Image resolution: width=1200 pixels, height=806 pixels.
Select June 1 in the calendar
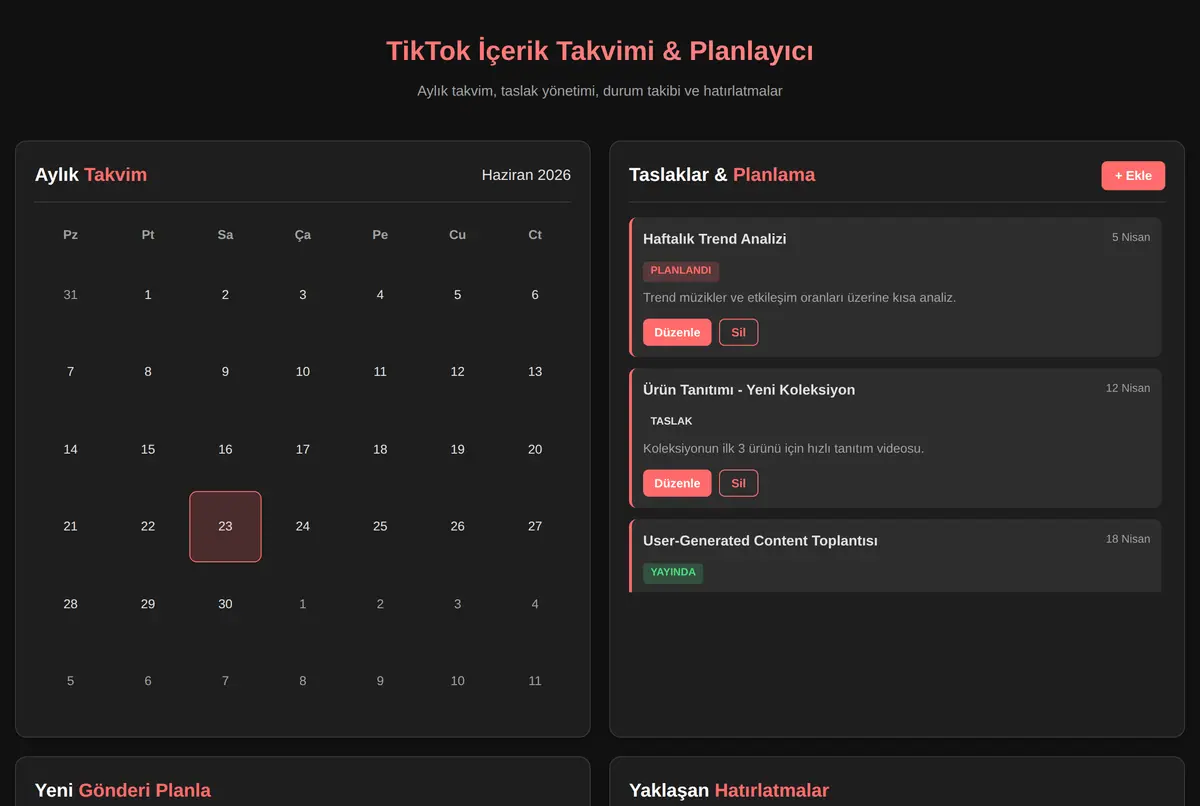(148, 294)
